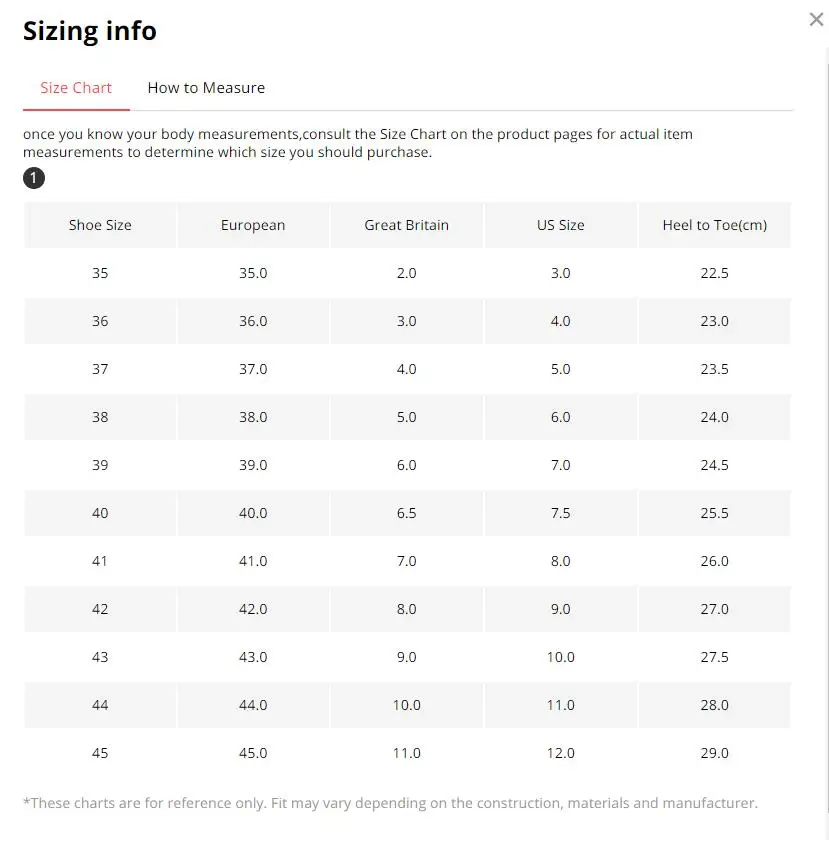
Task: Click the Great Britain column header
Action: 406,225
